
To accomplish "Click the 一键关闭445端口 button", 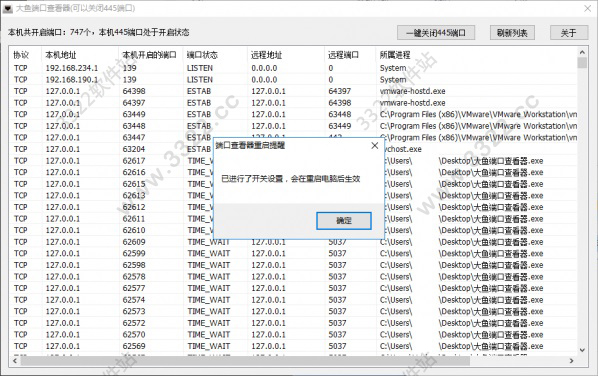I will 436,33.
